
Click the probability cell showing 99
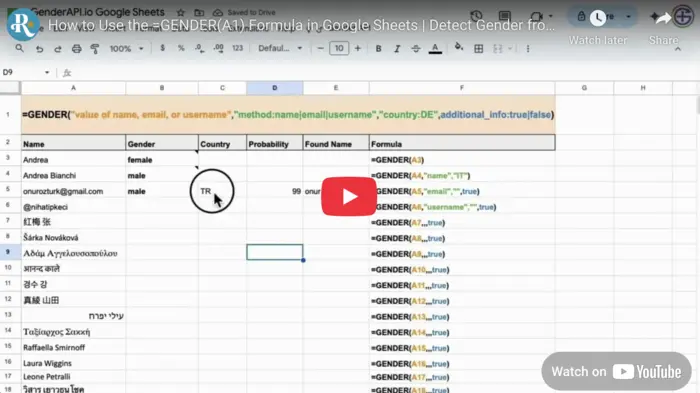click(x=275, y=191)
